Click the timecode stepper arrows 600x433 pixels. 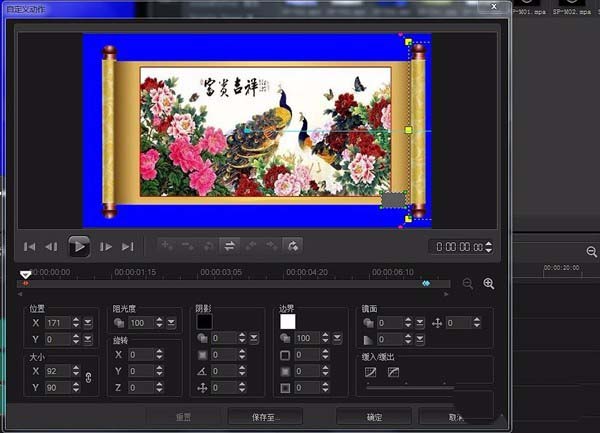point(489,247)
